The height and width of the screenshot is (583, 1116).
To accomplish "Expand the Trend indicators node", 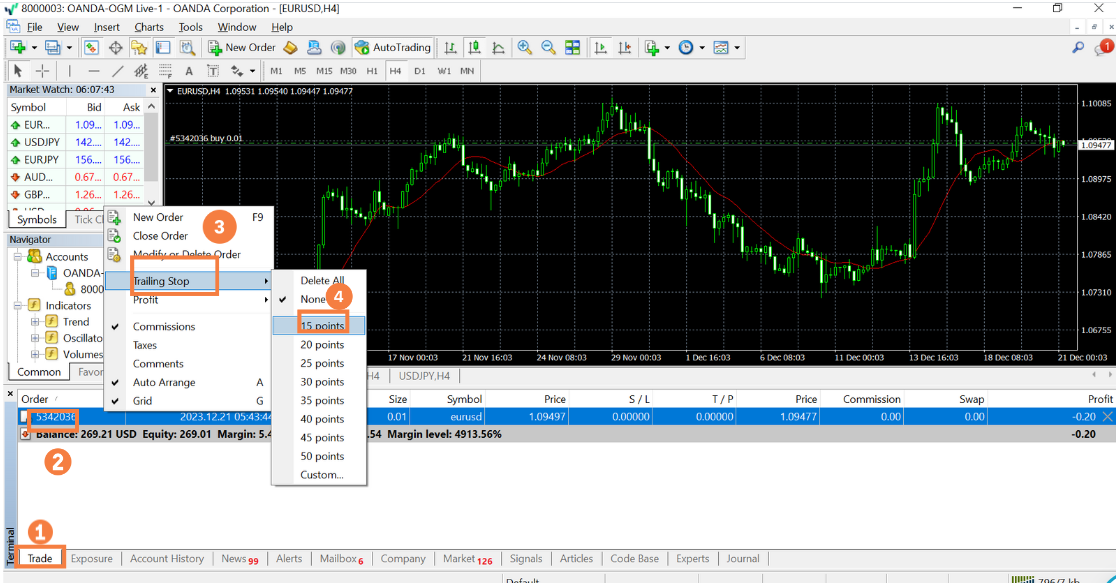I will (x=34, y=322).
